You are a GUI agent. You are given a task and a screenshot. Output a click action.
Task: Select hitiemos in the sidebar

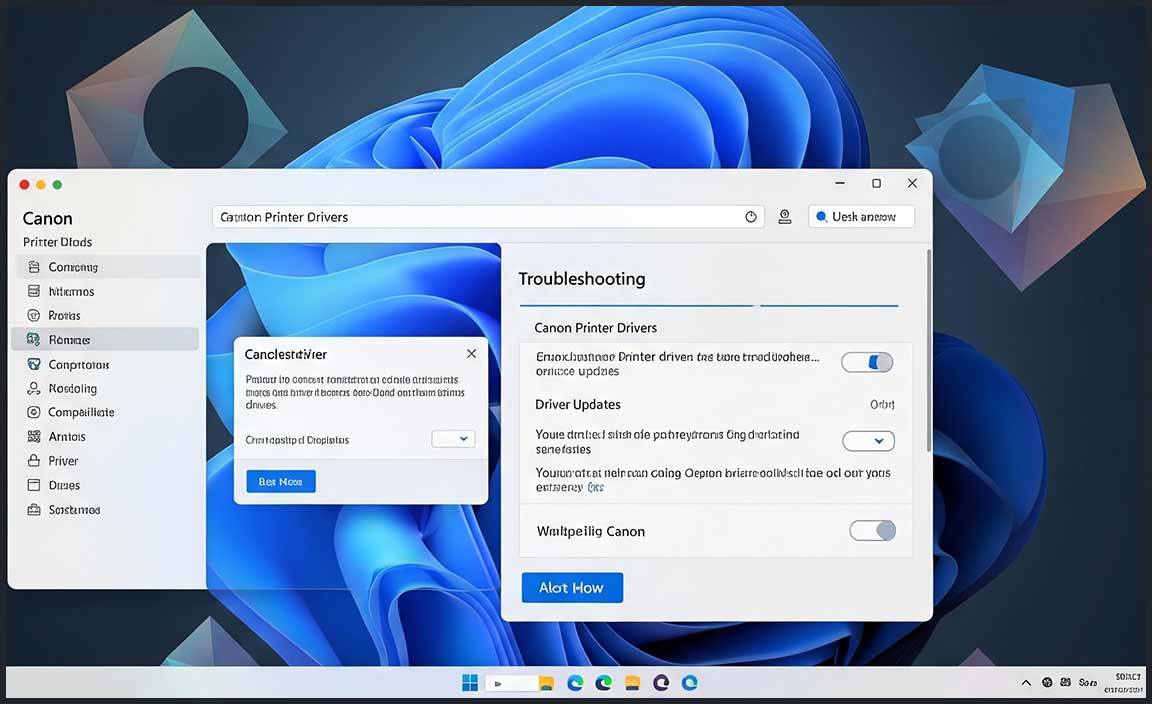(108, 291)
